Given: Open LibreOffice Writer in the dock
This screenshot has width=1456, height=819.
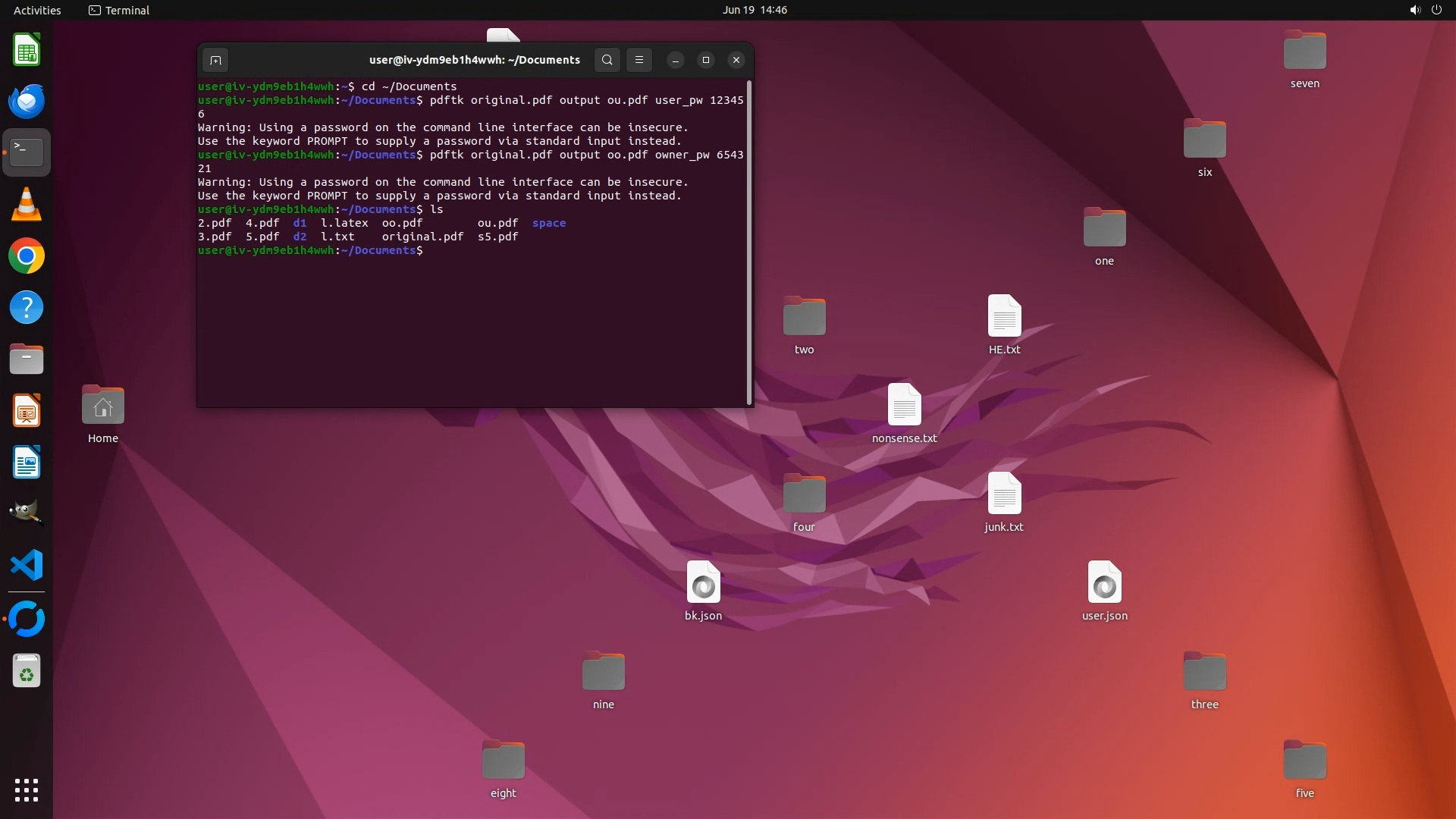Looking at the screenshot, I should 27,463.
